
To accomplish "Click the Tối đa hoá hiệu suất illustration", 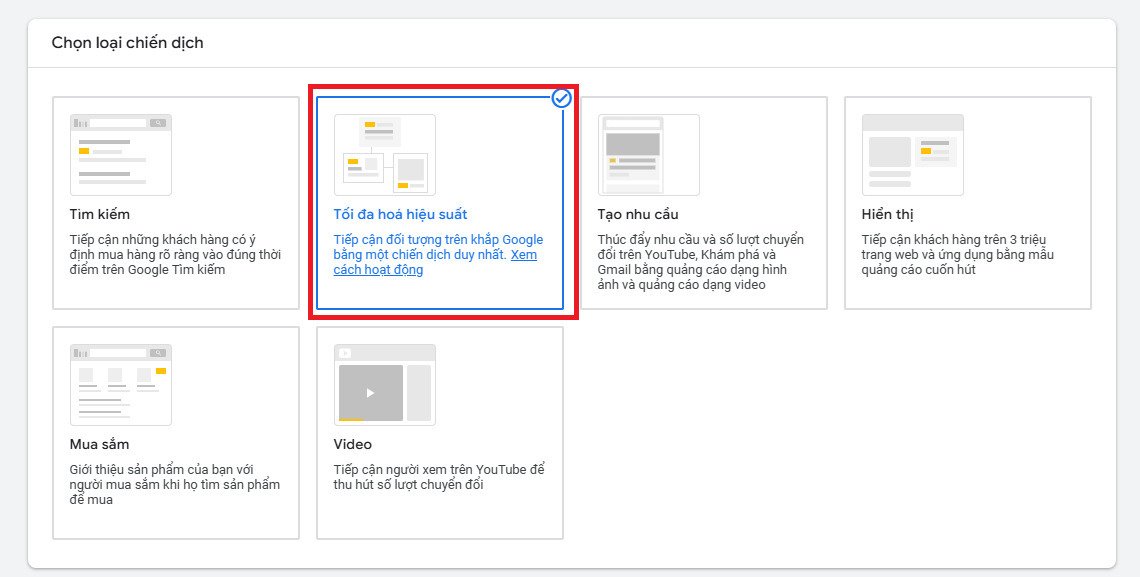I will [384, 155].
